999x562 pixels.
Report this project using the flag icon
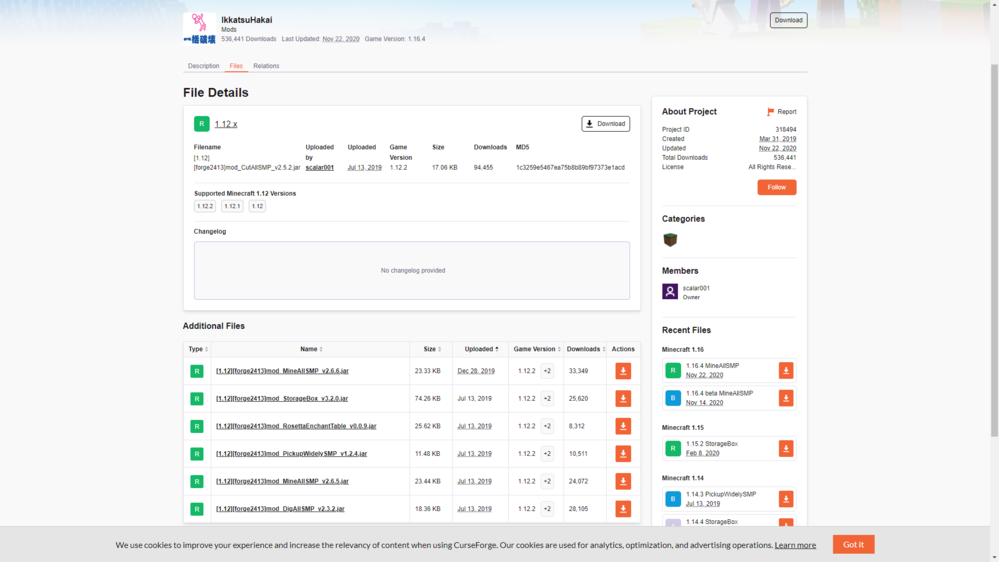(x=781, y=112)
